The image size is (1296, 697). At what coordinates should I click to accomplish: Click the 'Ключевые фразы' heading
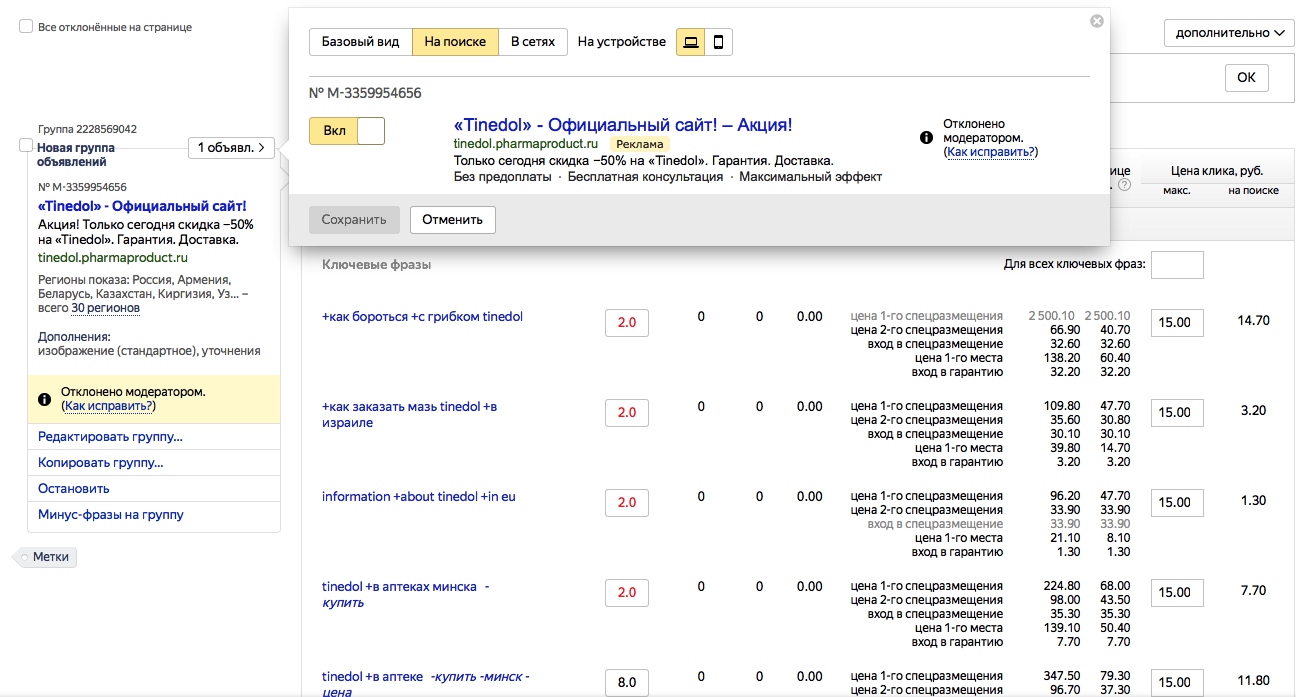pos(377,264)
